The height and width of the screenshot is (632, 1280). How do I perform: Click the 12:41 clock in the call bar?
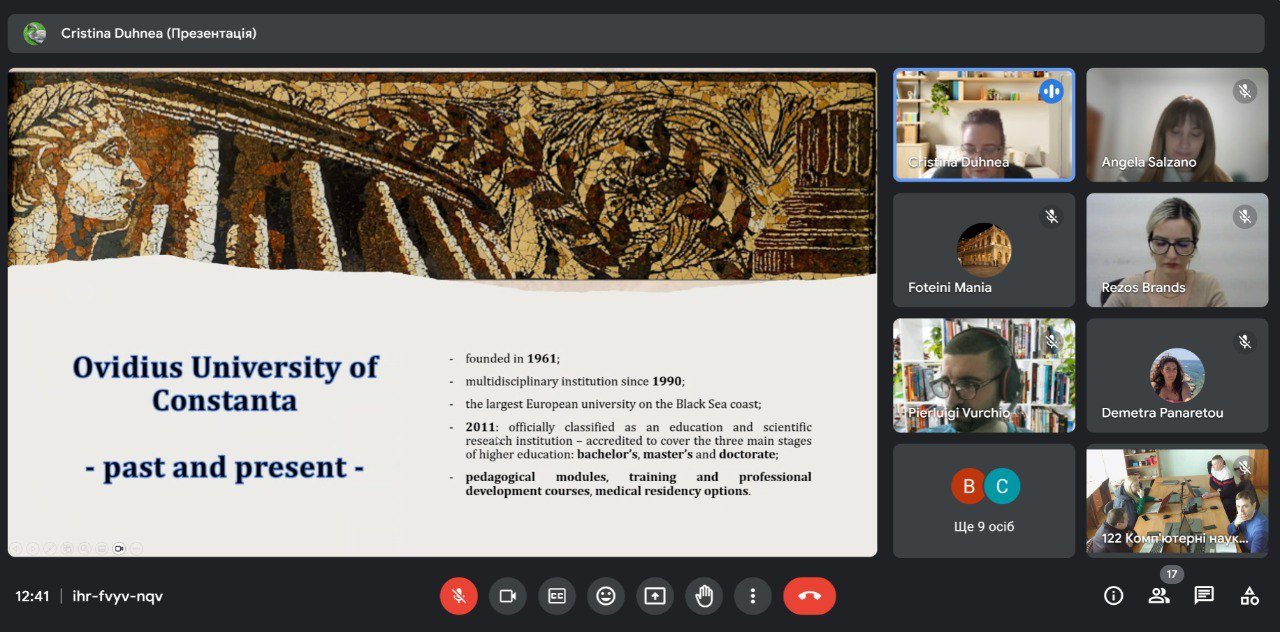32,596
